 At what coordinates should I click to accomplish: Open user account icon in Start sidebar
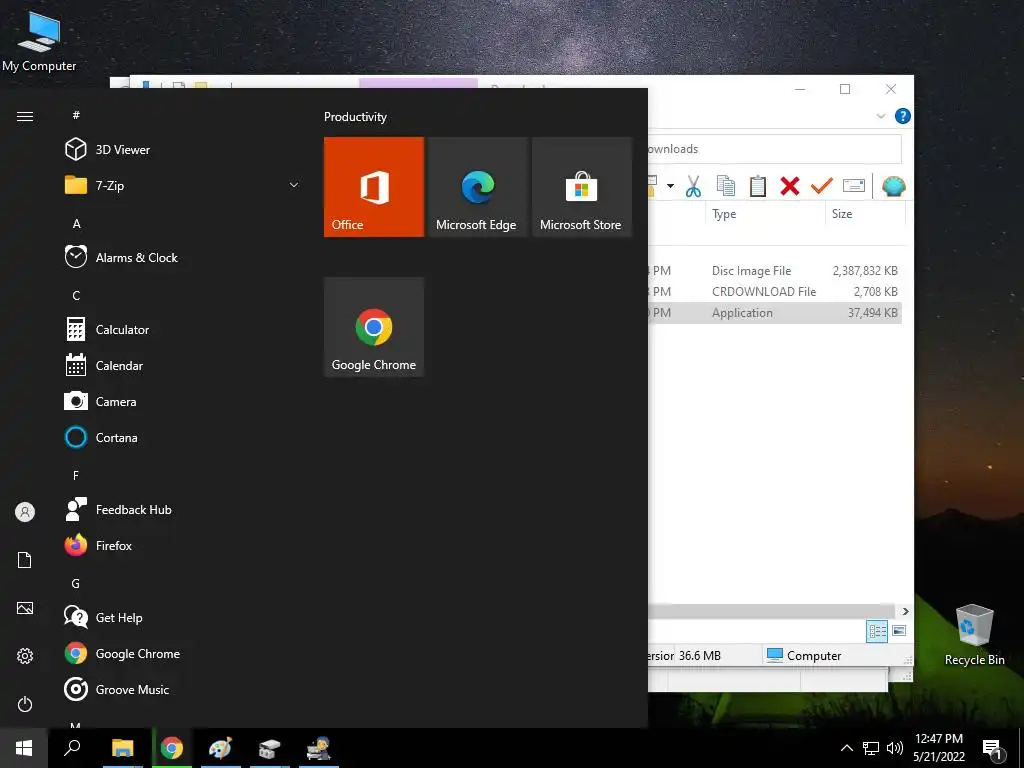point(25,512)
